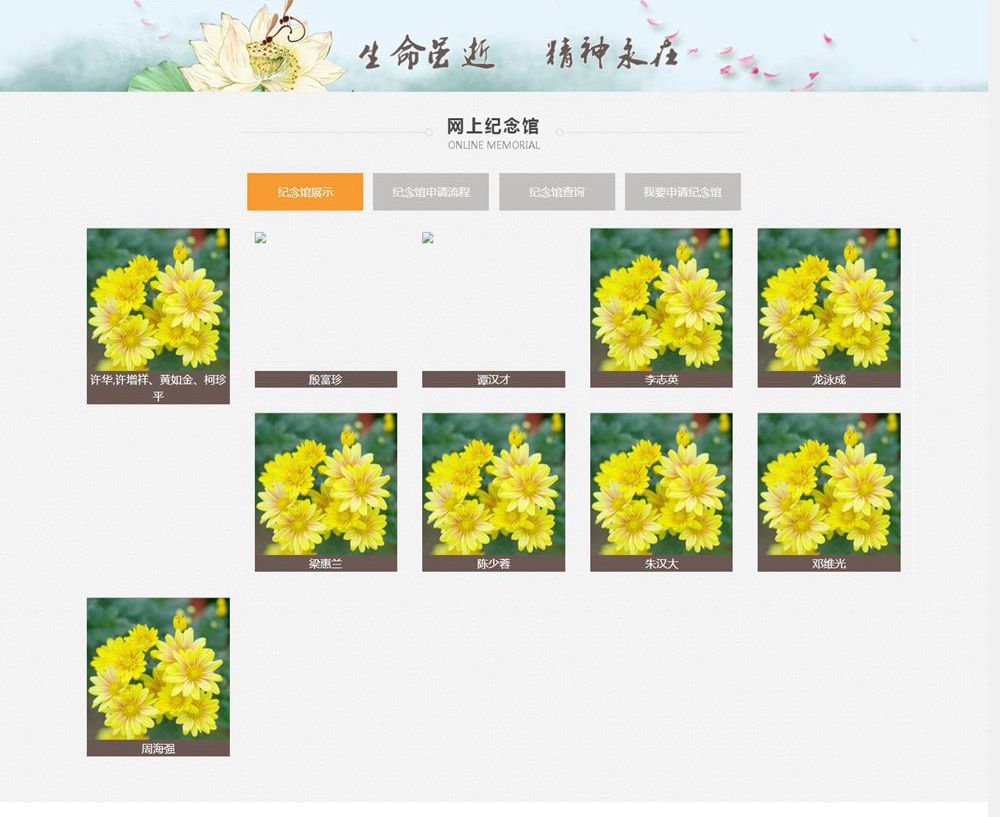Click the flower image above 陈少蓉

[493, 484]
